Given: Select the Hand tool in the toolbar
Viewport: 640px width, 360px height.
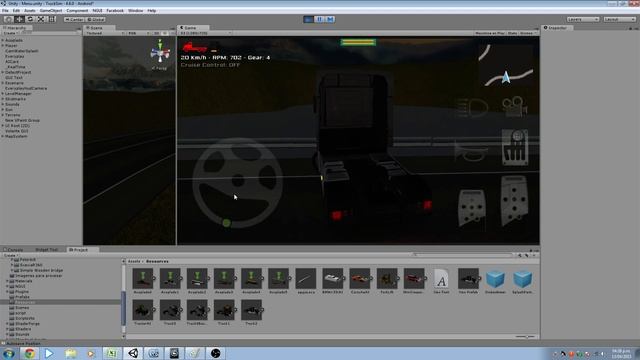Looking at the screenshot, I should pyautogui.click(x=8, y=19).
